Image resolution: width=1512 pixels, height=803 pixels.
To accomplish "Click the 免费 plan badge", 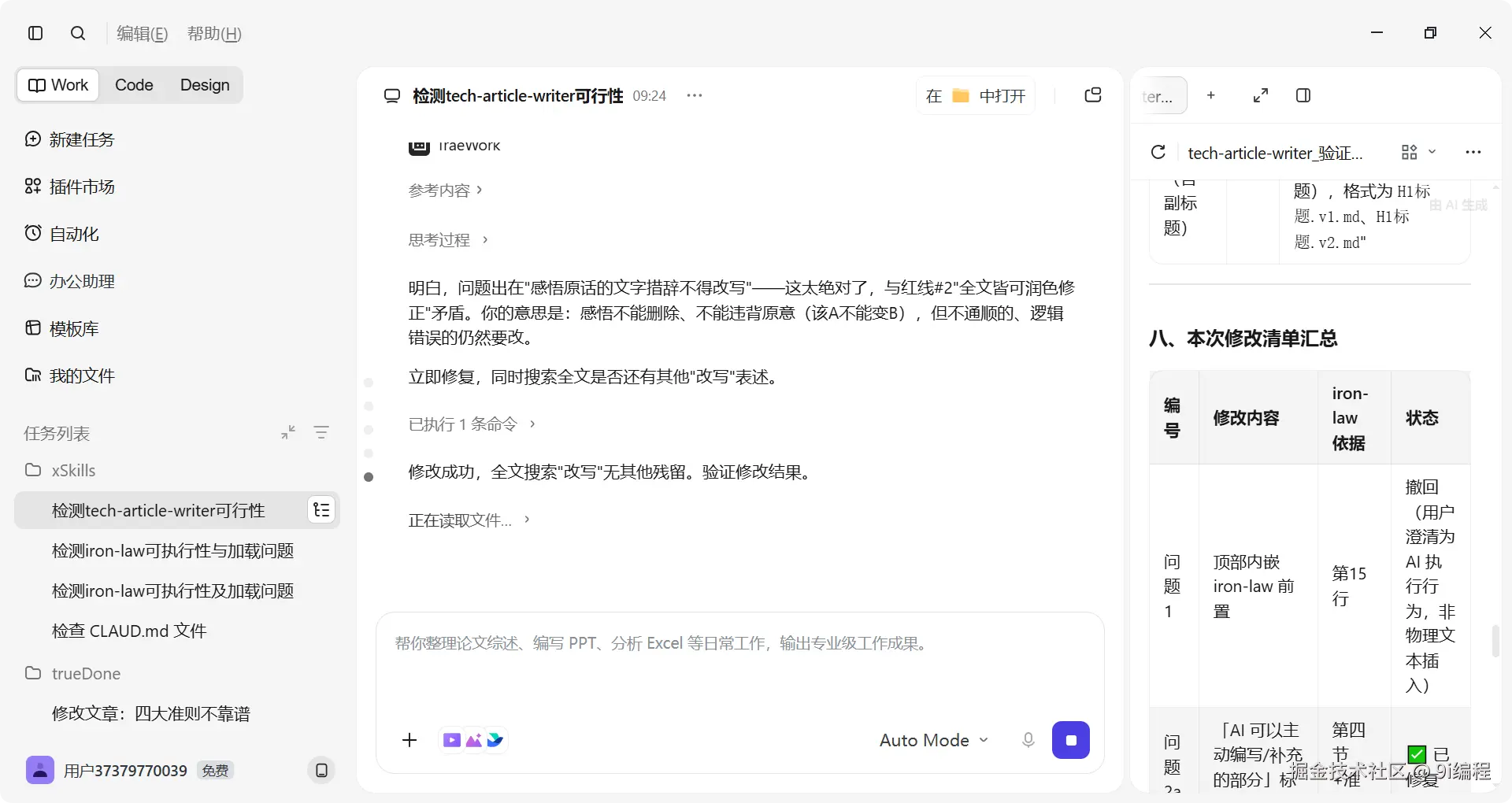I will click(x=215, y=770).
